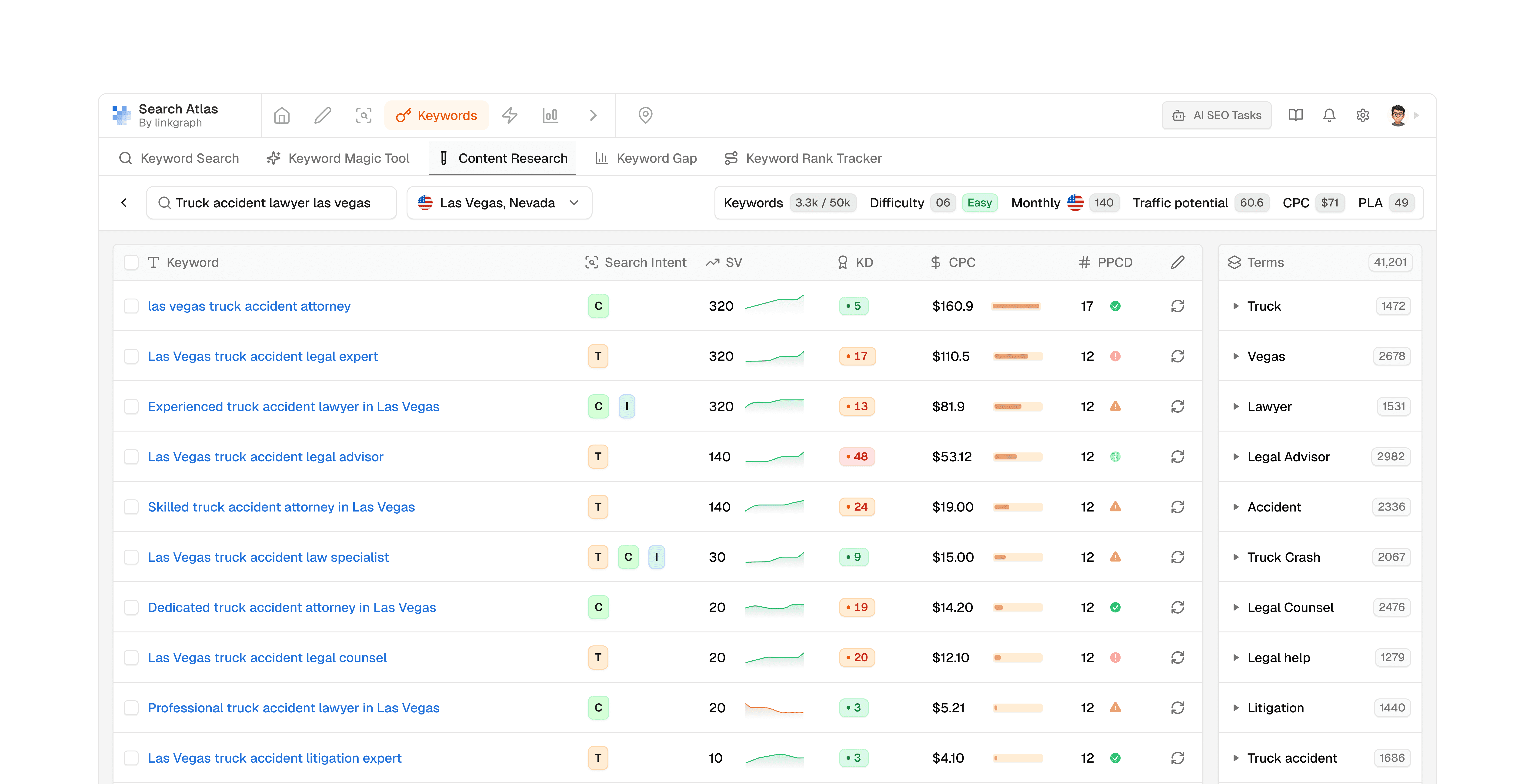Click the location pin icon in navbar

645,115
